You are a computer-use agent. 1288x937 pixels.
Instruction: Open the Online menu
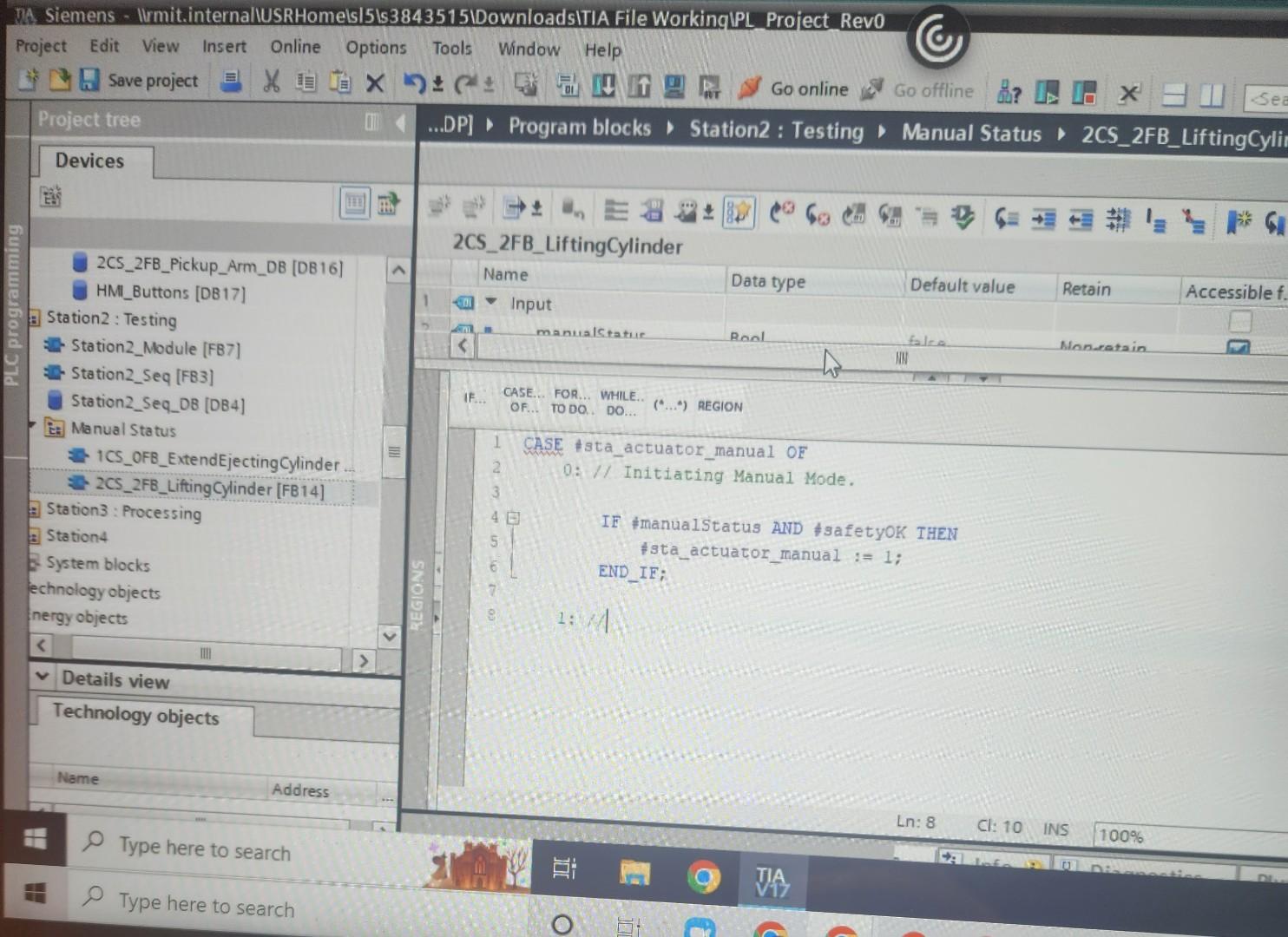294,48
